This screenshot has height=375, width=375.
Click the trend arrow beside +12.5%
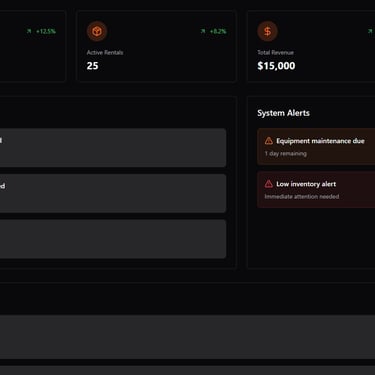pos(29,31)
